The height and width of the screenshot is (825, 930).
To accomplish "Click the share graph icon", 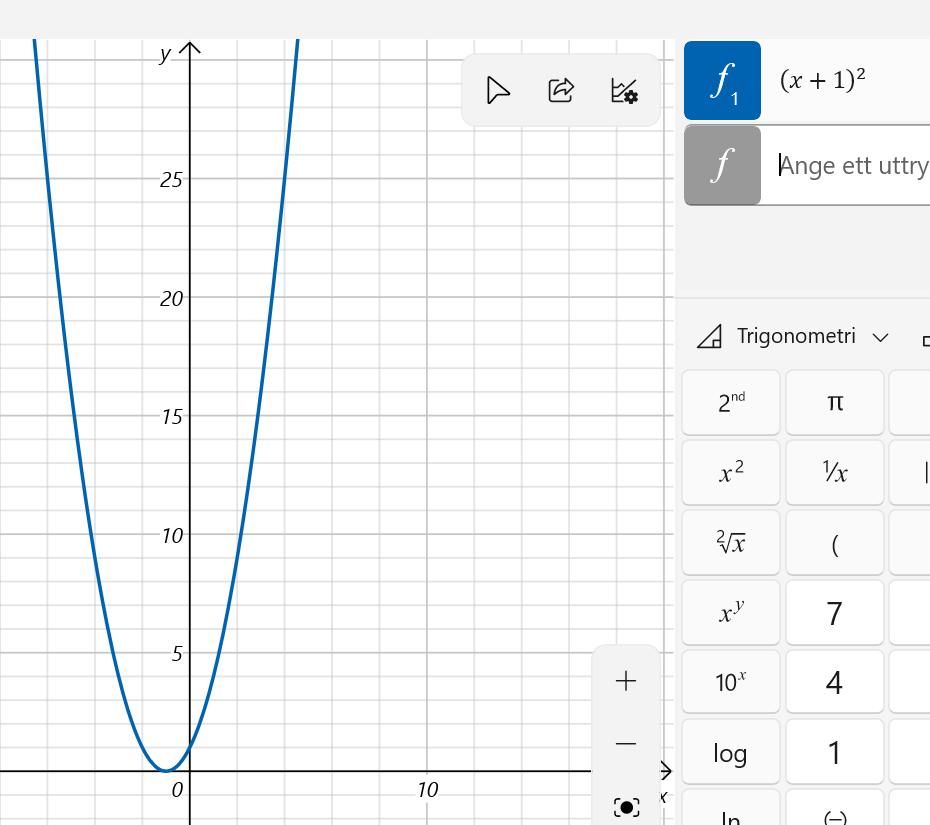I will (x=561, y=91).
